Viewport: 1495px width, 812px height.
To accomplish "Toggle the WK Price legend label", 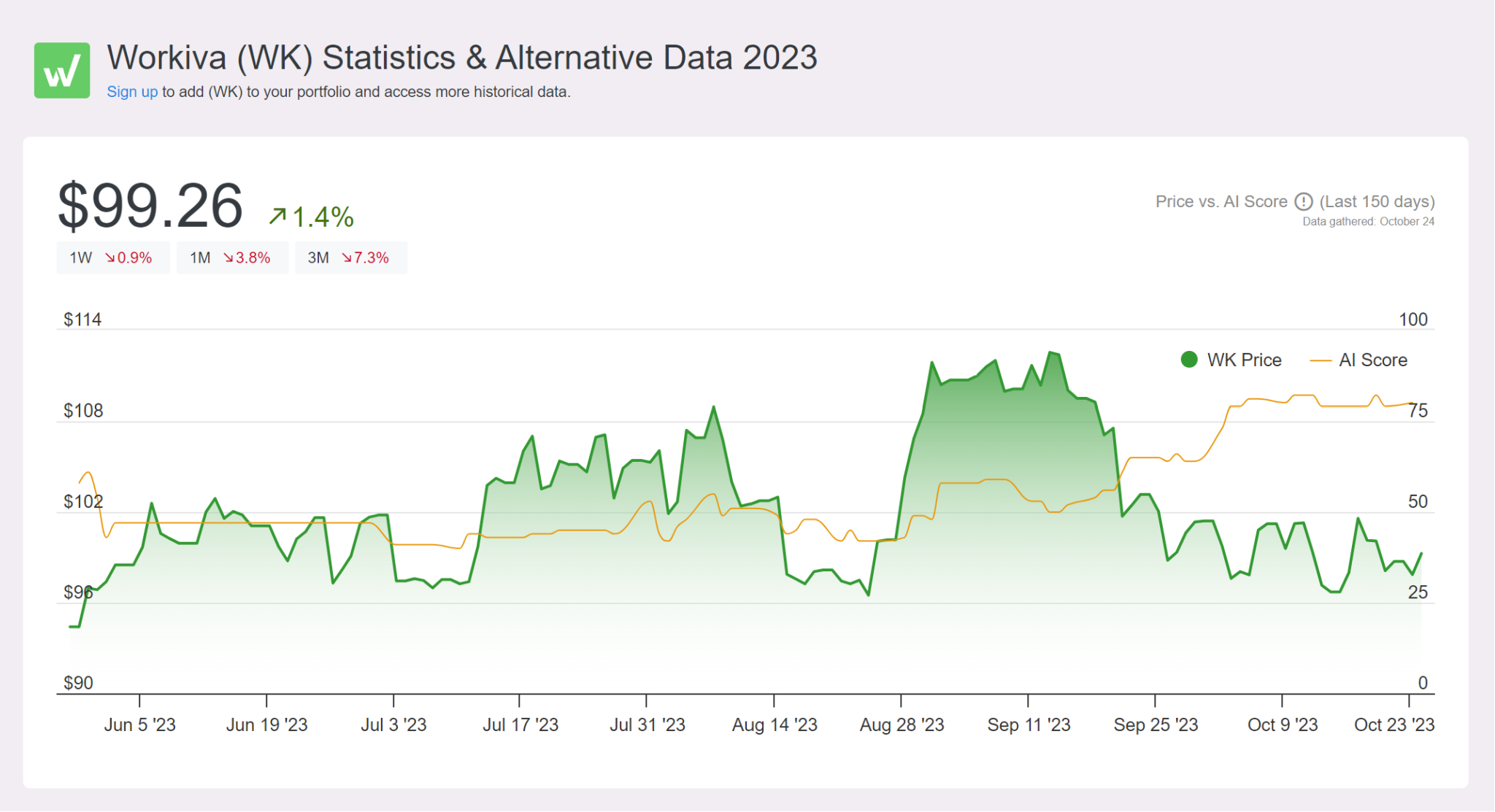I will [1244, 360].
